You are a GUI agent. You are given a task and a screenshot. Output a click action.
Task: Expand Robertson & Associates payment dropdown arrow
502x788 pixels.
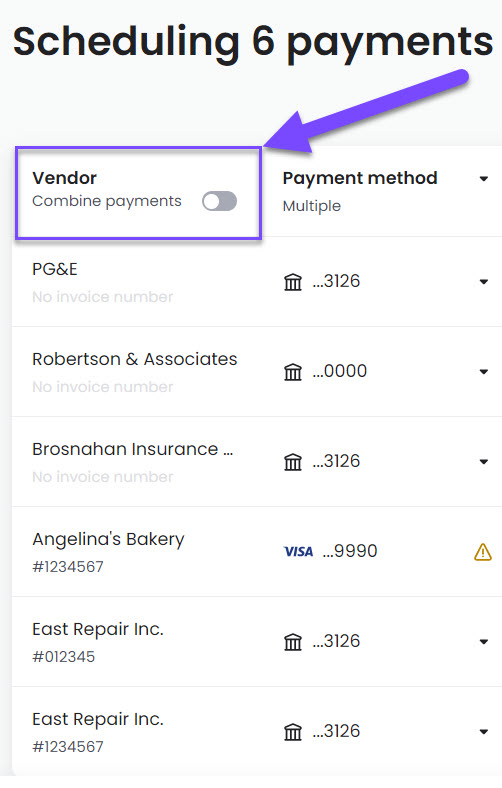pos(484,371)
